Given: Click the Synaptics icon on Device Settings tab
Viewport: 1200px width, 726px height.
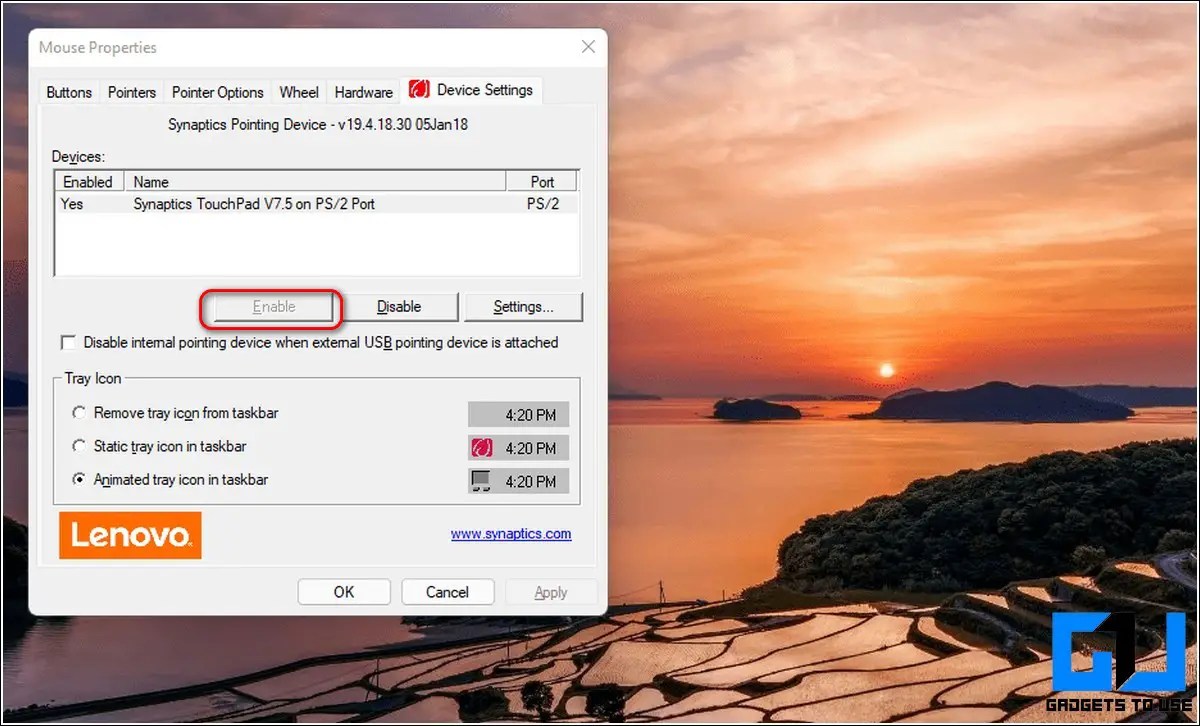Looking at the screenshot, I should point(419,90).
